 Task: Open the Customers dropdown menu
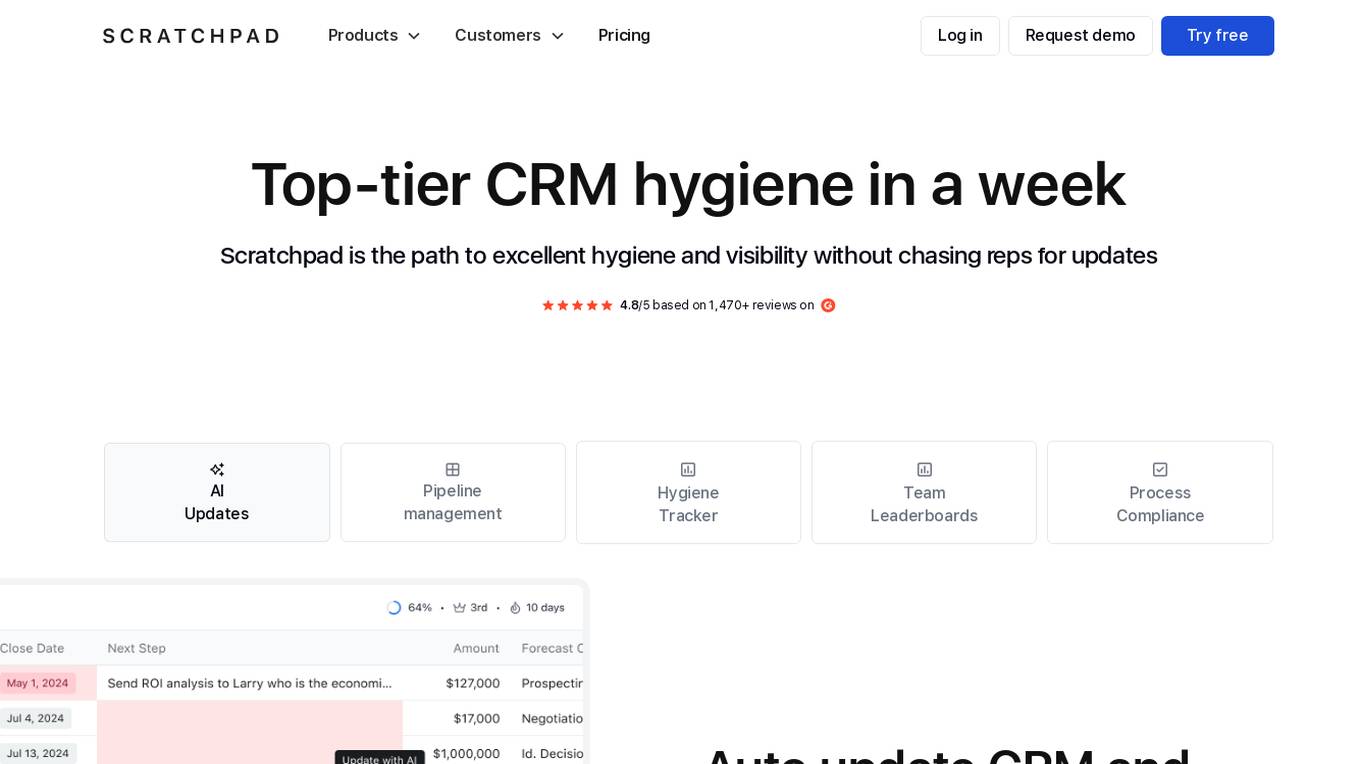pyautogui.click(x=510, y=35)
